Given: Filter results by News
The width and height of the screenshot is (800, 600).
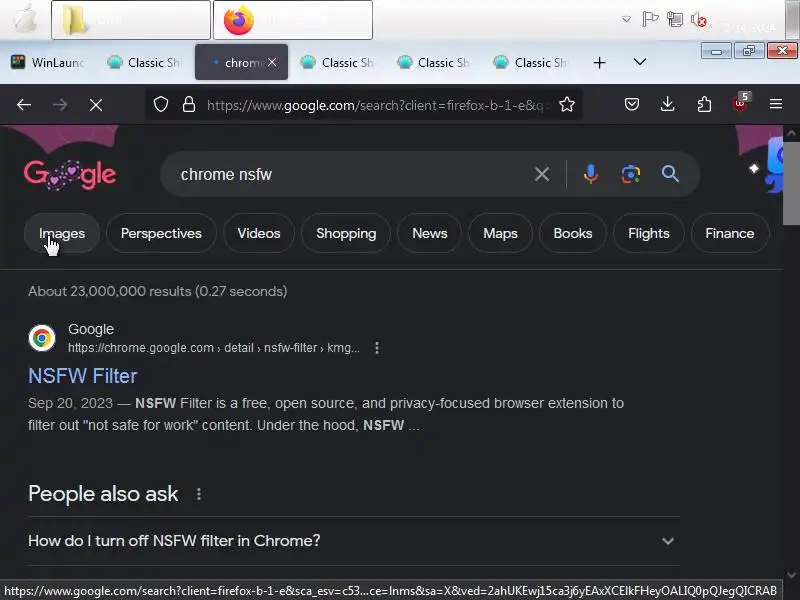Looking at the screenshot, I should (430, 234).
